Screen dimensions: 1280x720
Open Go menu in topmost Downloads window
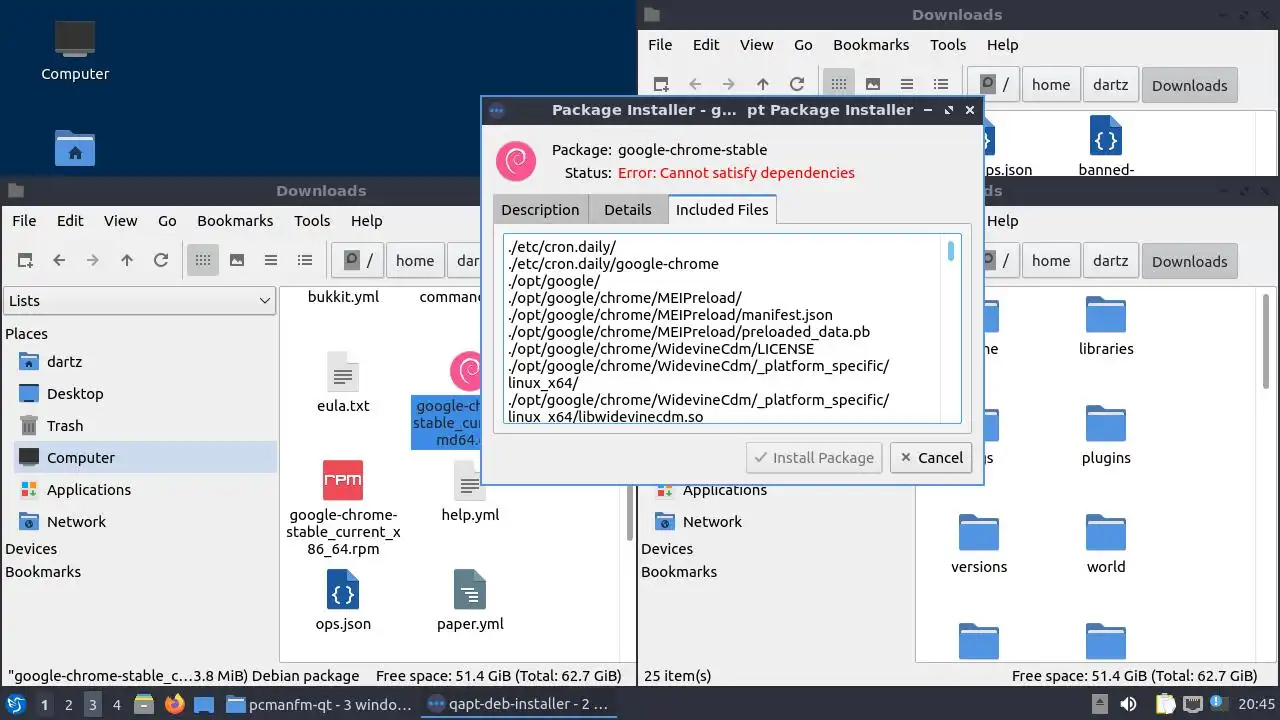point(803,45)
